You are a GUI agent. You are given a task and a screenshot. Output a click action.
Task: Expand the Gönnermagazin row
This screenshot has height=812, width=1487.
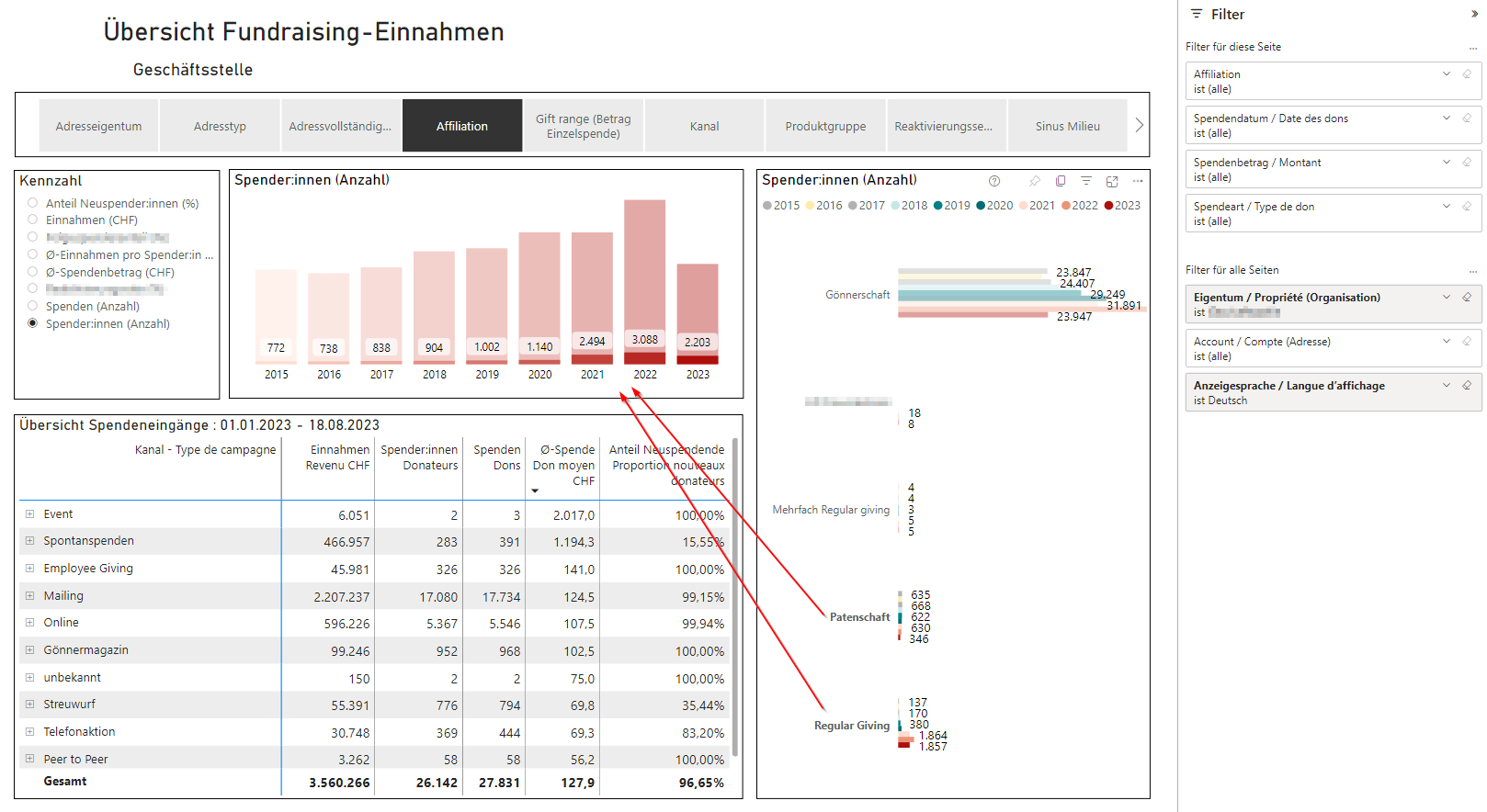[29, 650]
